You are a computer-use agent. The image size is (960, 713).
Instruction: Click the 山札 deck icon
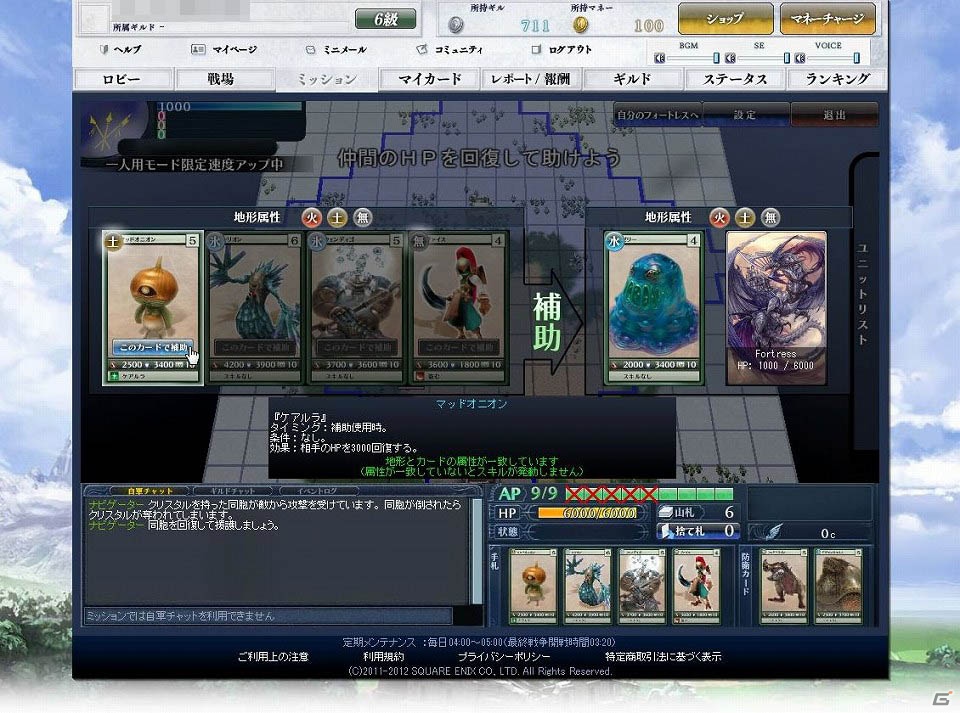click(x=666, y=512)
